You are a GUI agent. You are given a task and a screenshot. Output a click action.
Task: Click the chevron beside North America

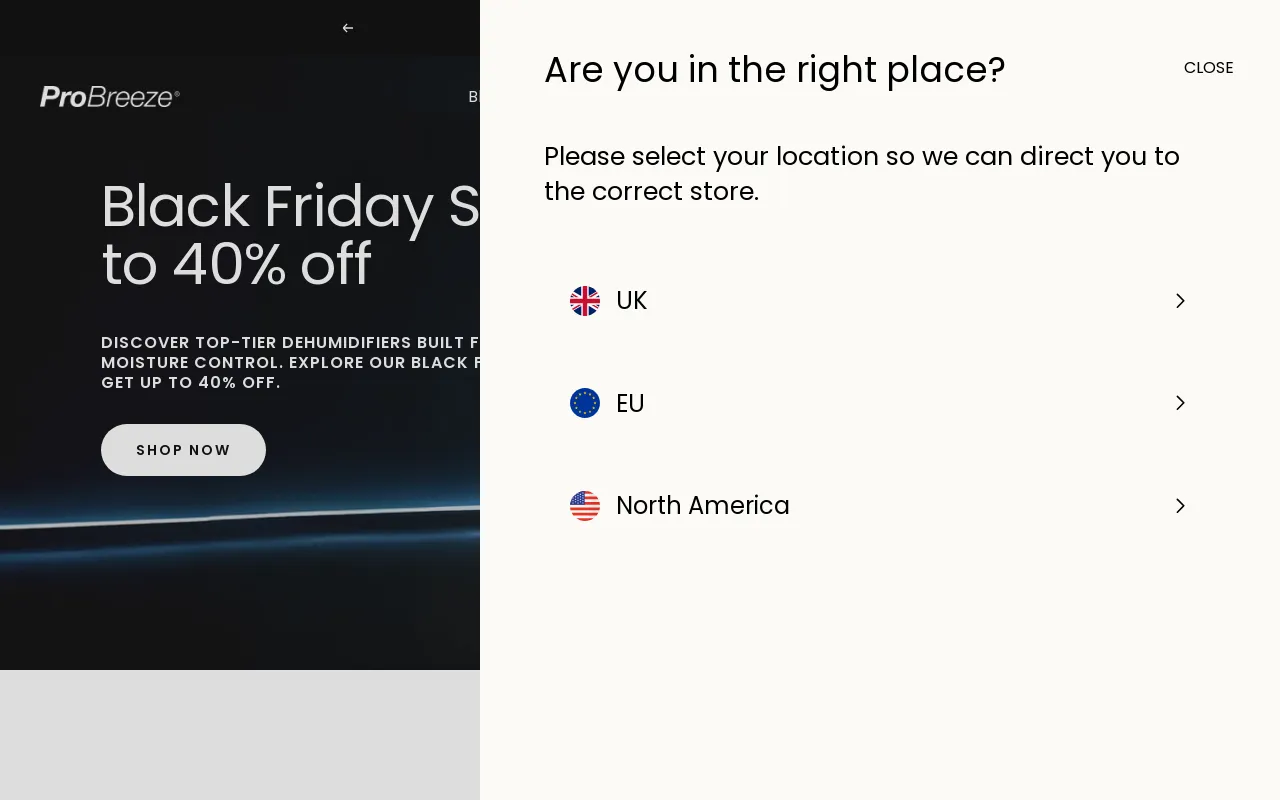[1180, 506]
